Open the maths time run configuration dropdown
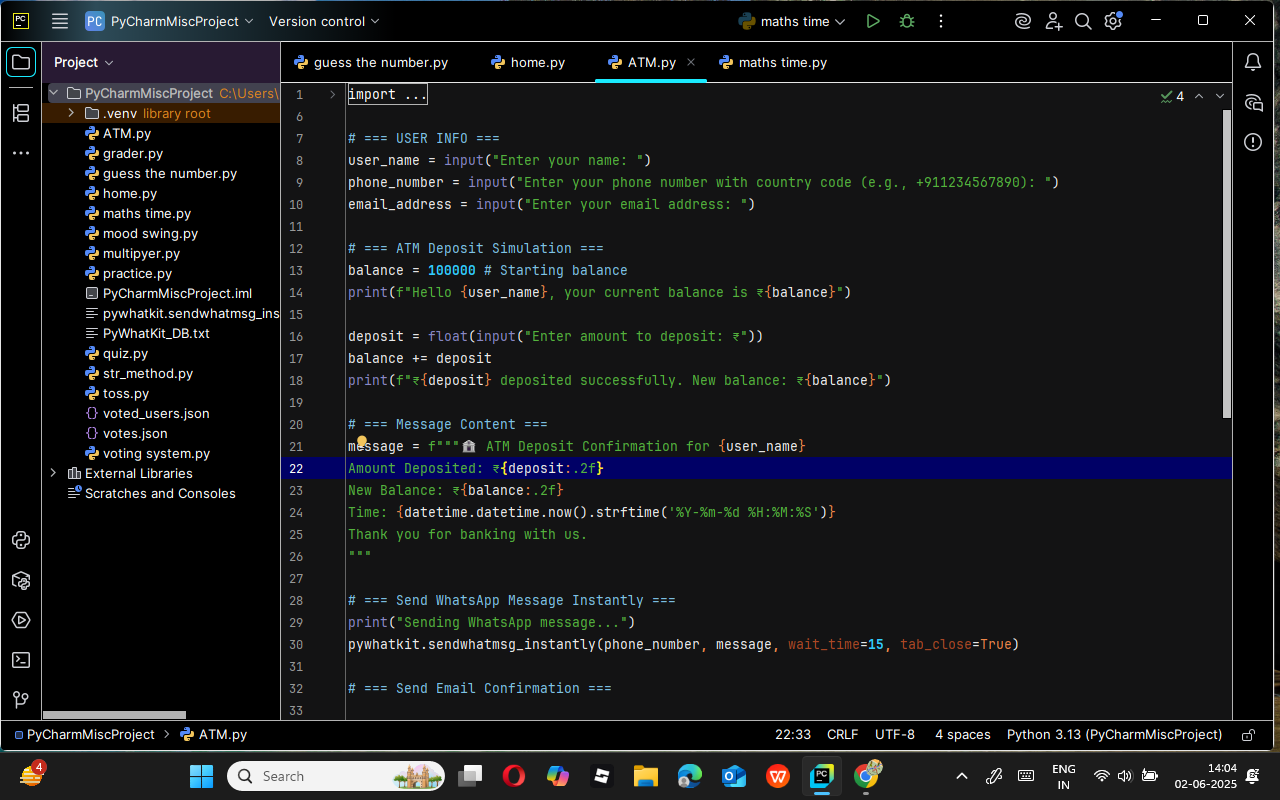This screenshot has height=800, width=1280. coord(791,21)
